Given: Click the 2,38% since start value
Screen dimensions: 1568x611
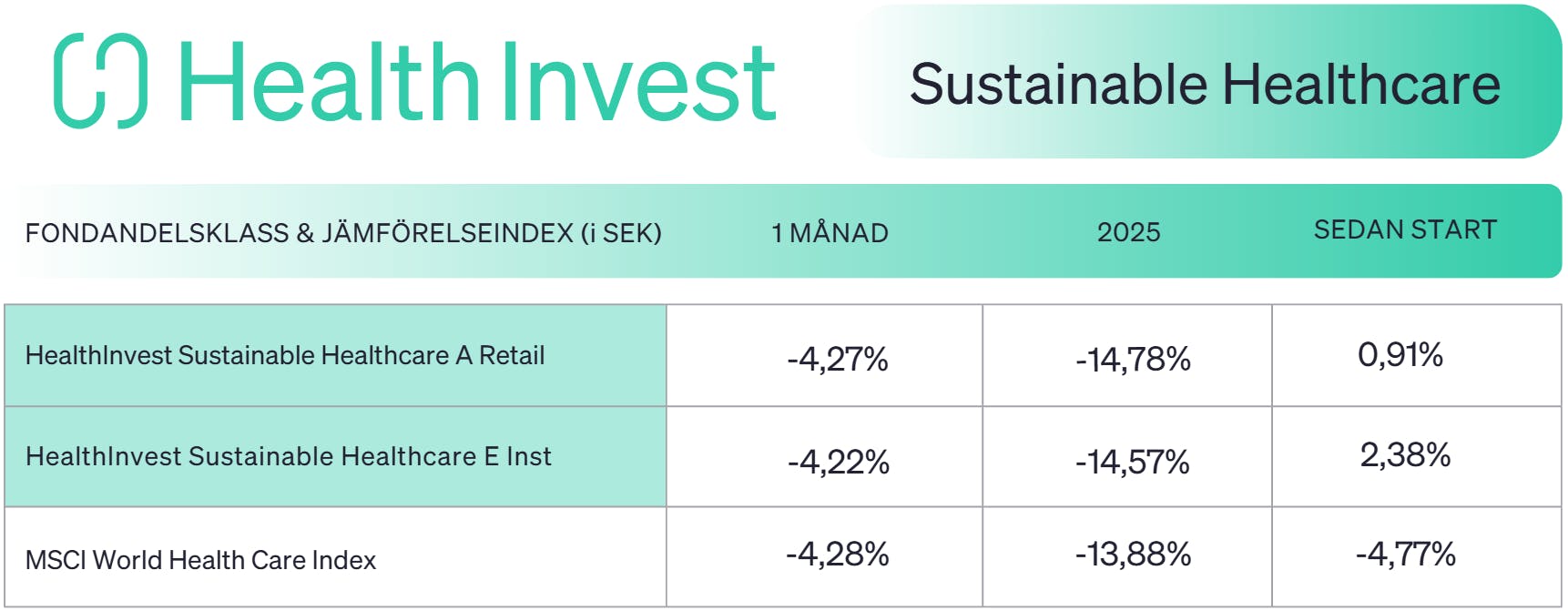Looking at the screenshot, I should tap(1405, 454).
